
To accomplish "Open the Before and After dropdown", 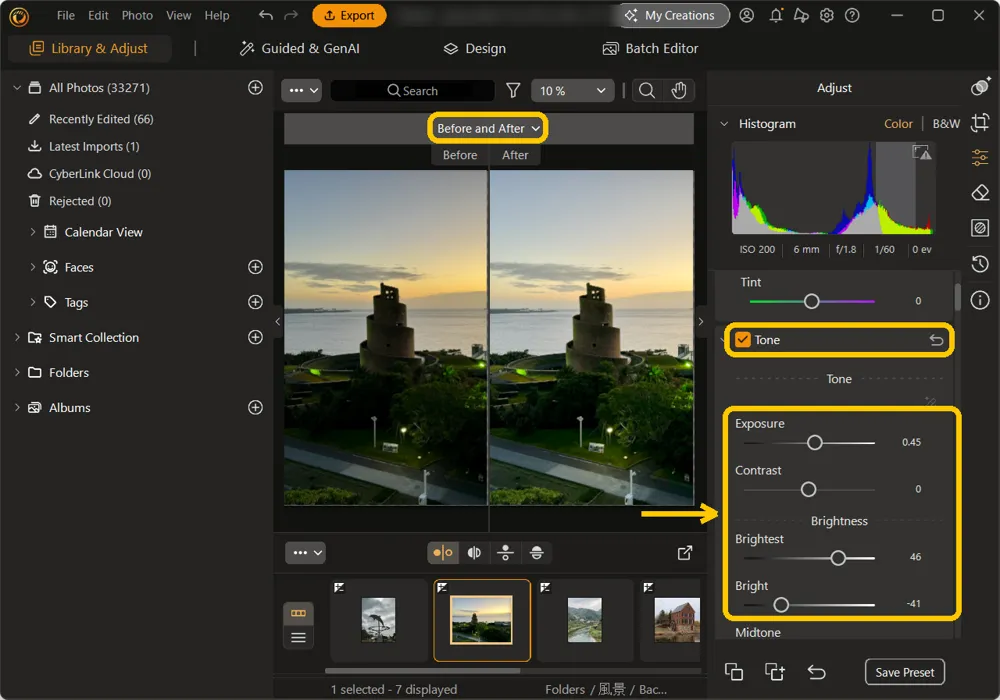I will click(x=488, y=128).
